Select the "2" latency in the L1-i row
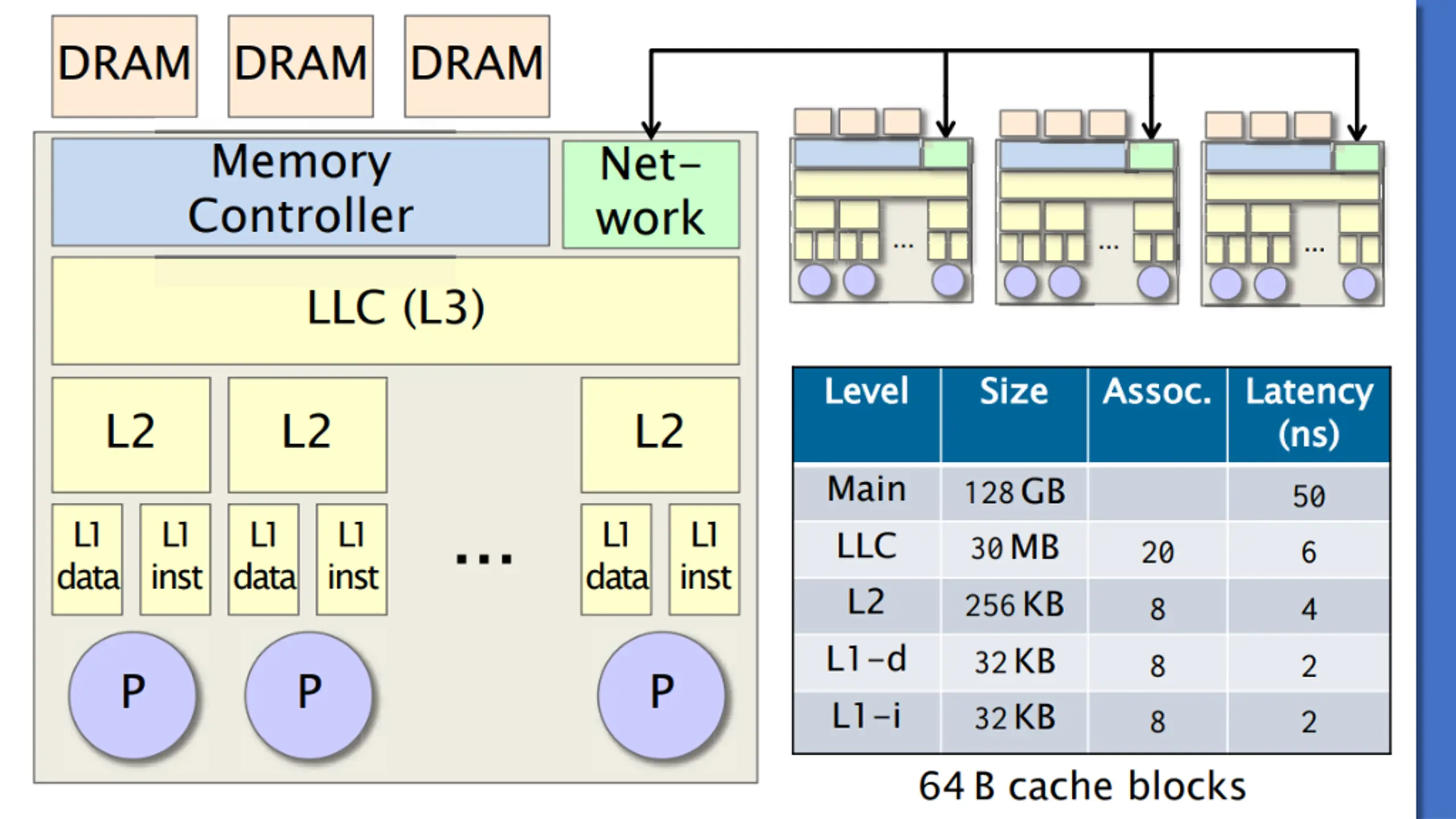Viewport: 1456px width, 819px height. pos(1309,722)
